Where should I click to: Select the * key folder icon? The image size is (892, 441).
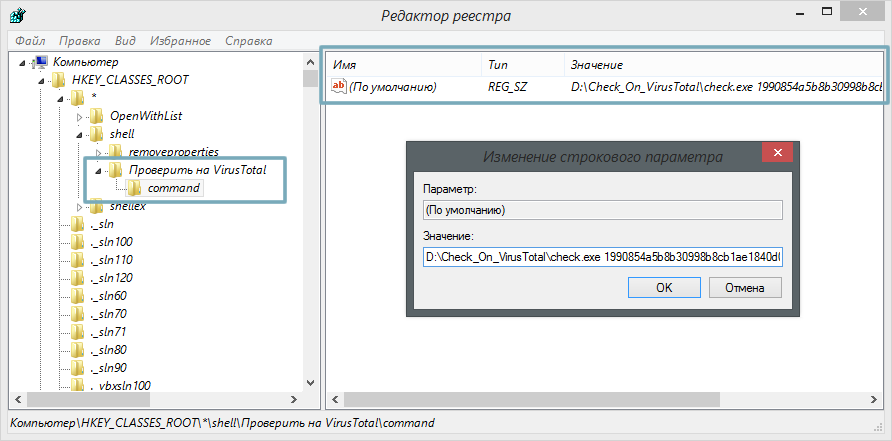click(77, 98)
